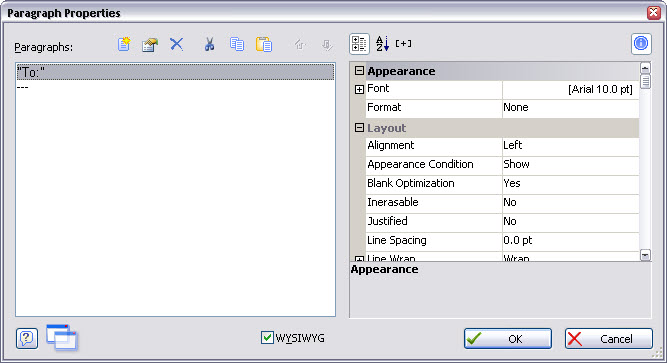The height and width of the screenshot is (363, 667).
Task: Expand the Font property
Action: pyautogui.click(x=359, y=89)
